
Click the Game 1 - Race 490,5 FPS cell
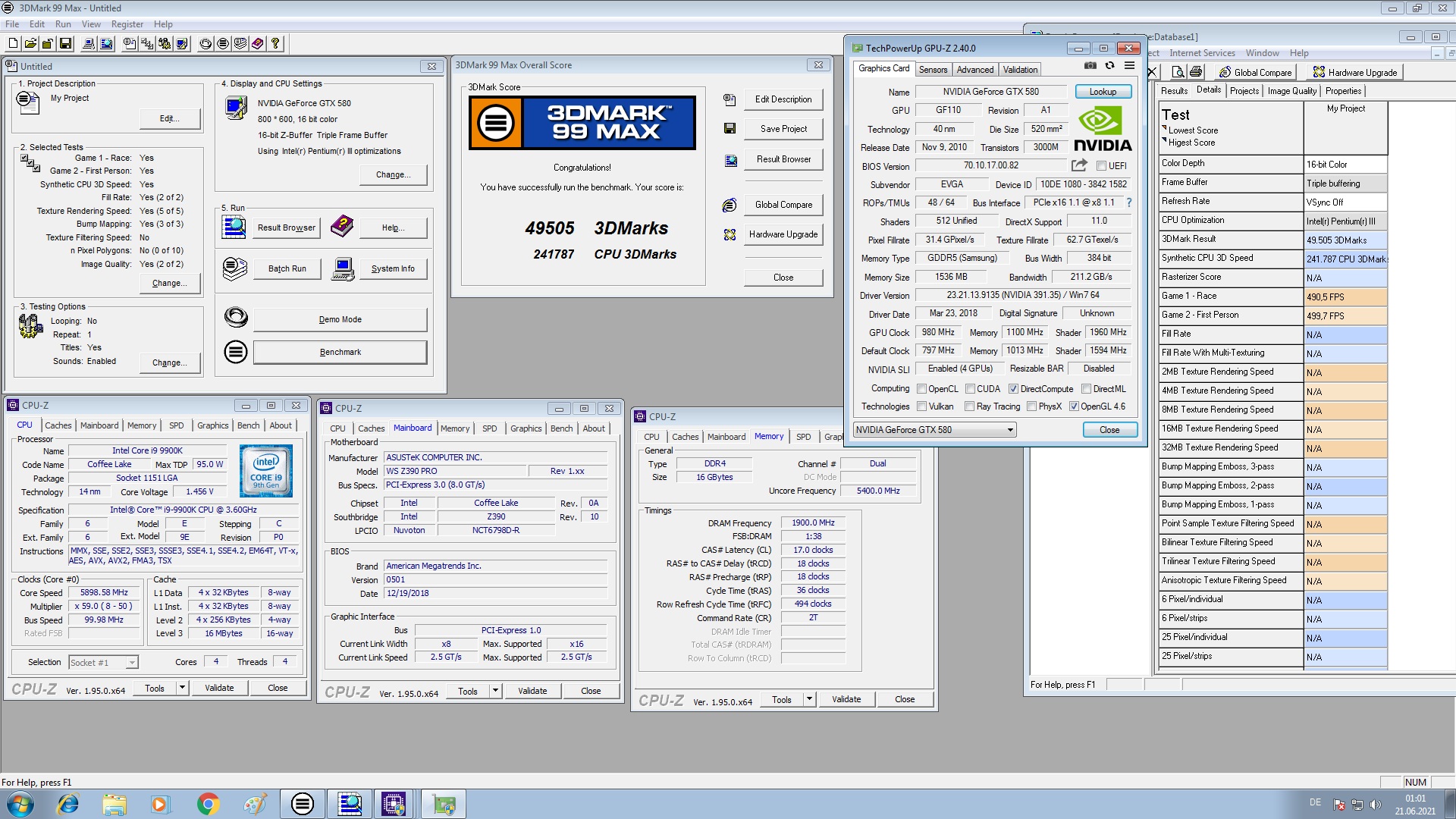(1345, 297)
